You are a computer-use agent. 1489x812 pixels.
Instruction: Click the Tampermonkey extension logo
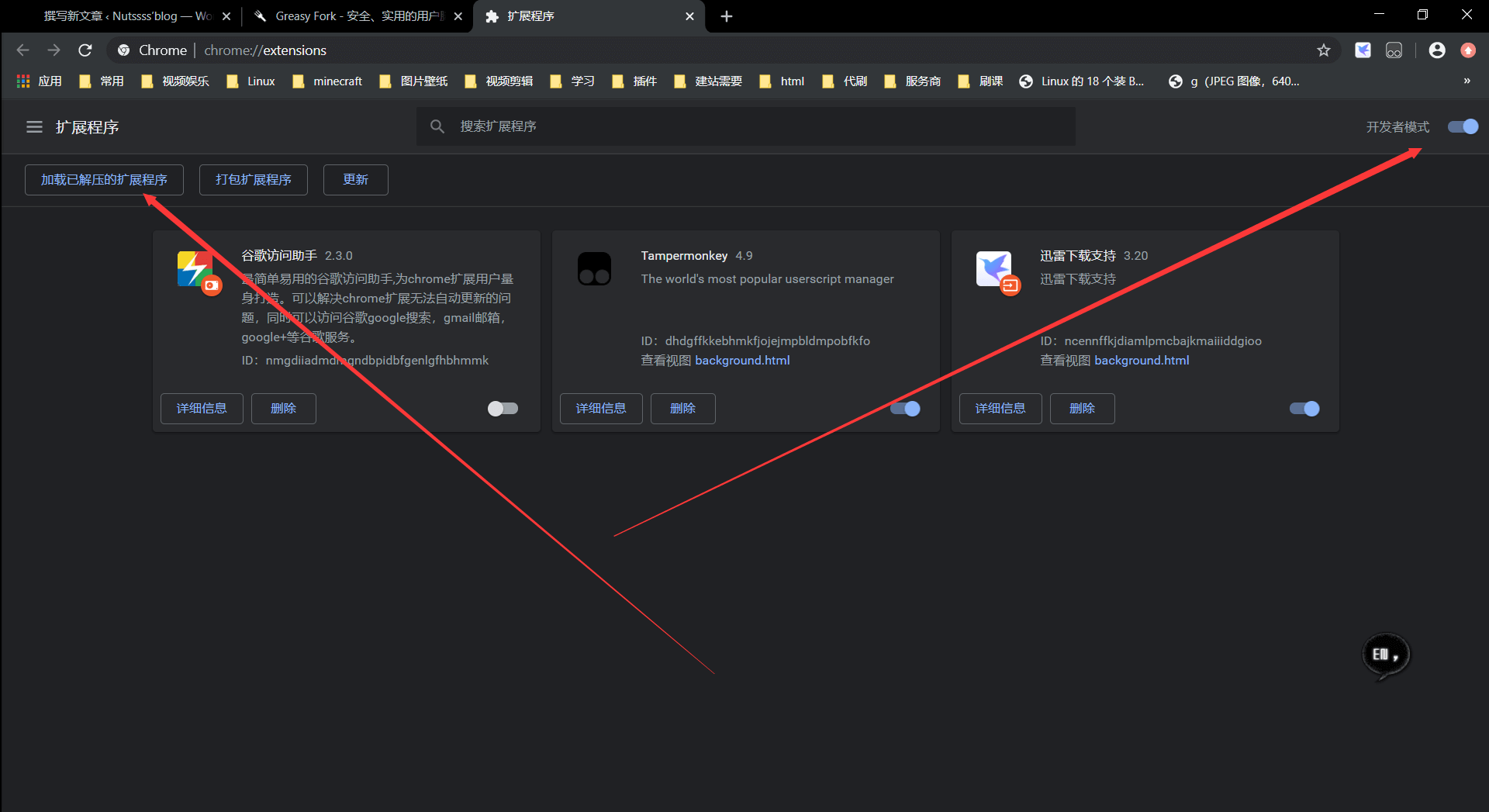pyautogui.click(x=594, y=269)
